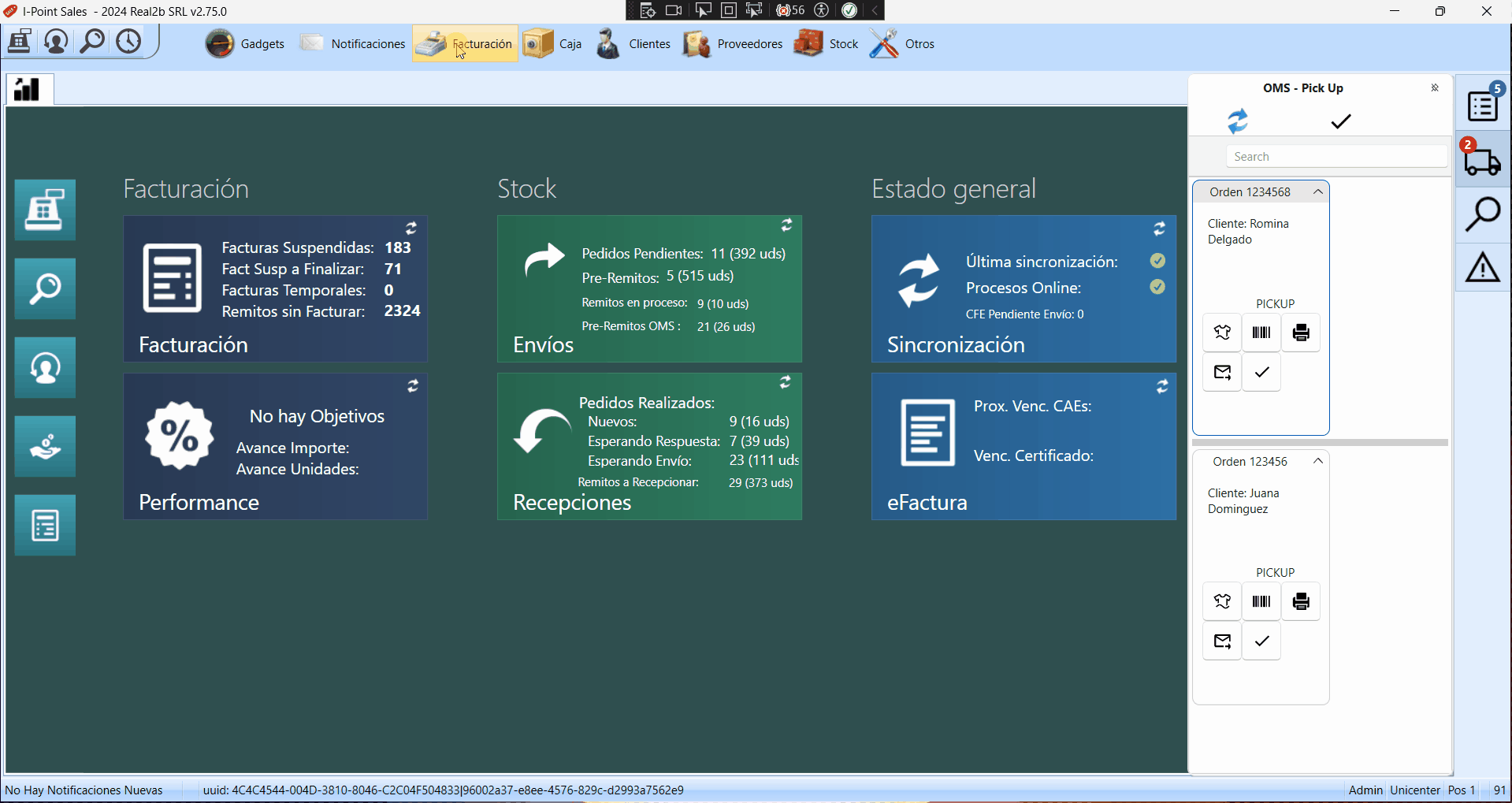Refresh the Envíos card
The image size is (1512, 803).
pos(786,225)
